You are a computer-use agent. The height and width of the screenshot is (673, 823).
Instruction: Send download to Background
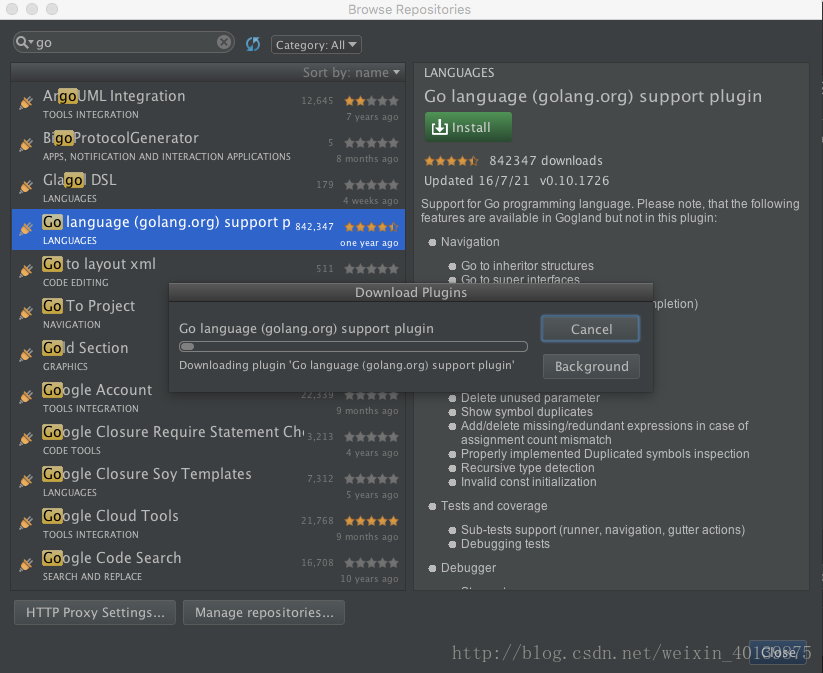(591, 366)
